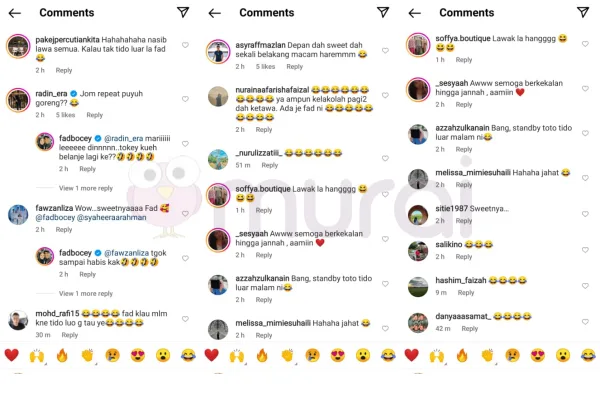
Task: Like the pakejpercutiankita comment
Action: point(185,45)
